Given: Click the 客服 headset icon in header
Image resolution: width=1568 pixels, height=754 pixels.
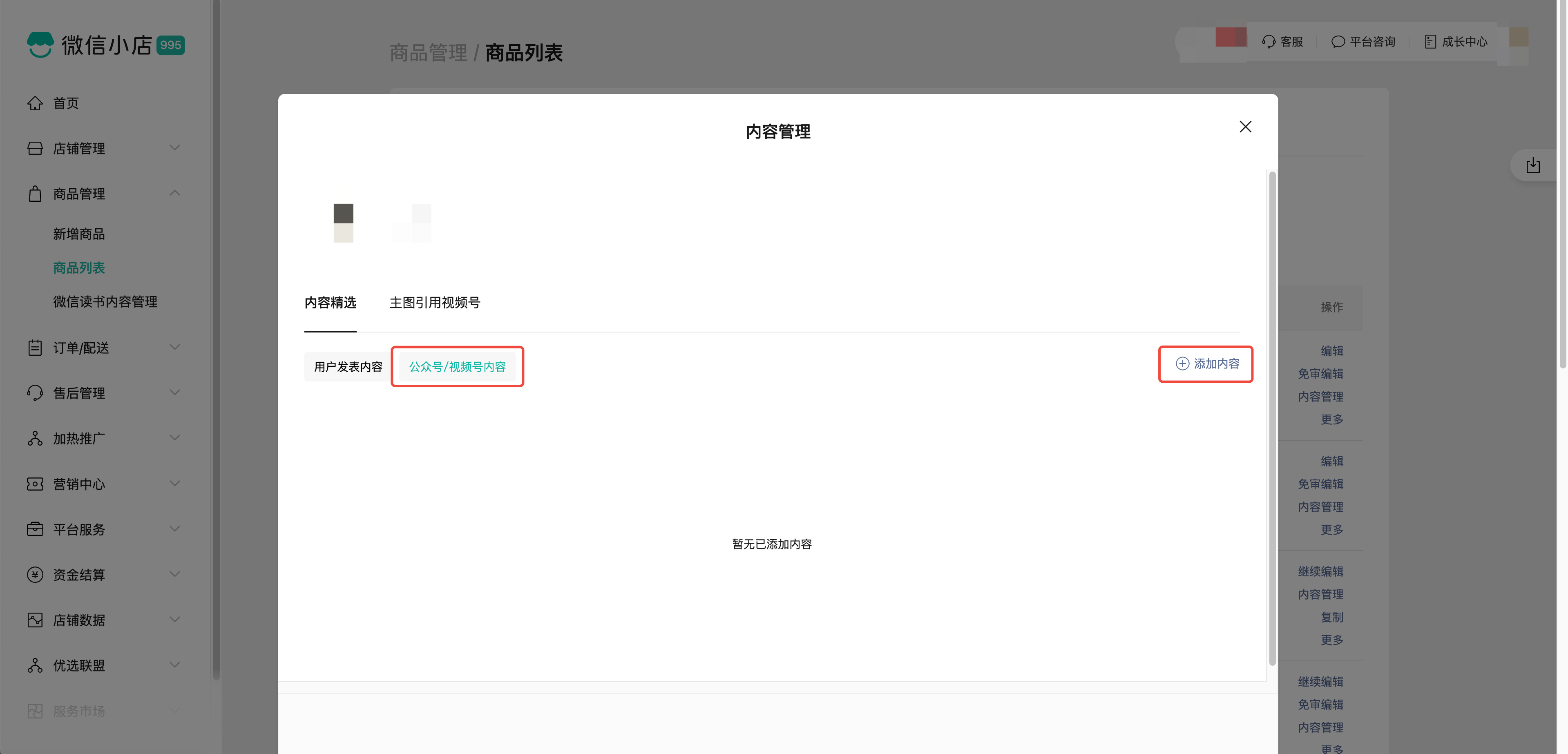Looking at the screenshot, I should [x=1269, y=41].
